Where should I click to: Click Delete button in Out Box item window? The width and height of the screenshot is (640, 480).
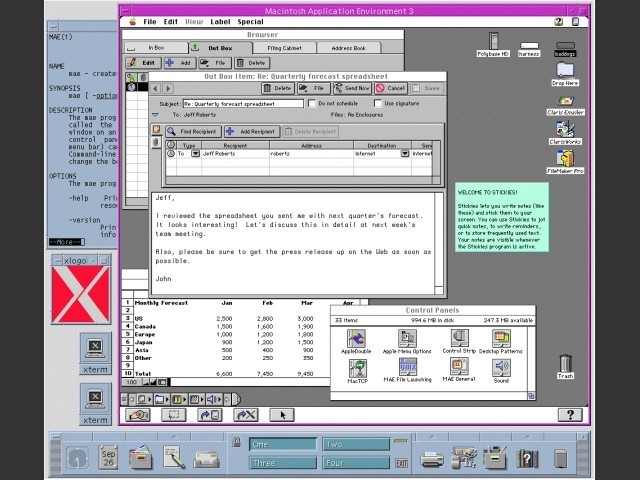pos(278,88)
